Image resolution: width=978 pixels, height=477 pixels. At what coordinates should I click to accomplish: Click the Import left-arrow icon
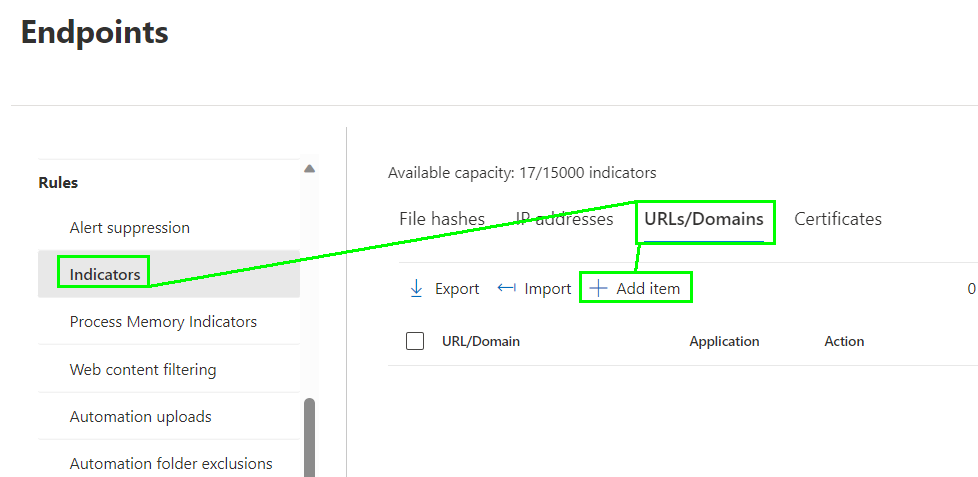(506, 288)
